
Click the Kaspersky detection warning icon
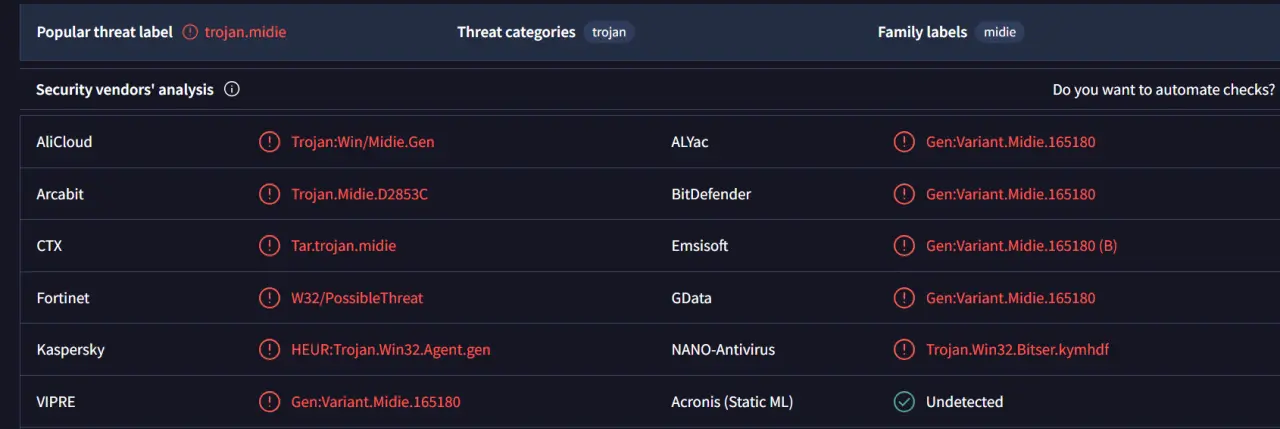click(269, 350)
